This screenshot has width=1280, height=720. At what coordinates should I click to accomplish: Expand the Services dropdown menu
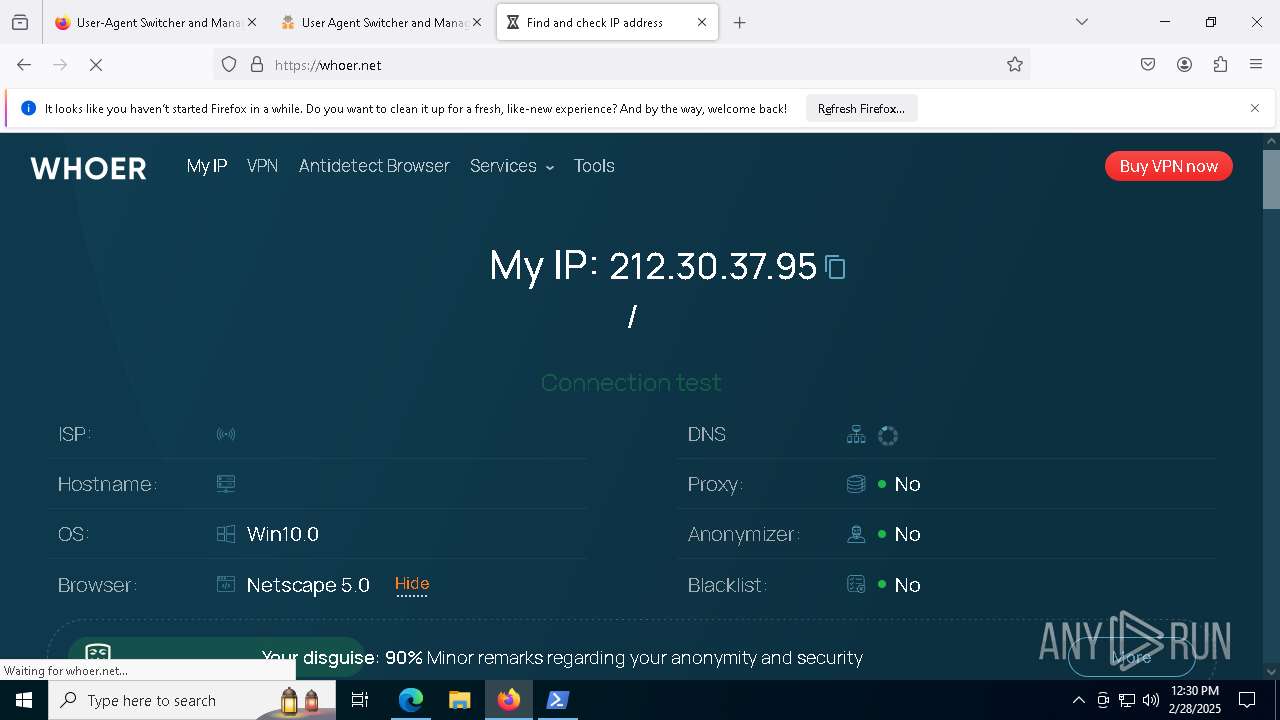(x=512, y=166)
